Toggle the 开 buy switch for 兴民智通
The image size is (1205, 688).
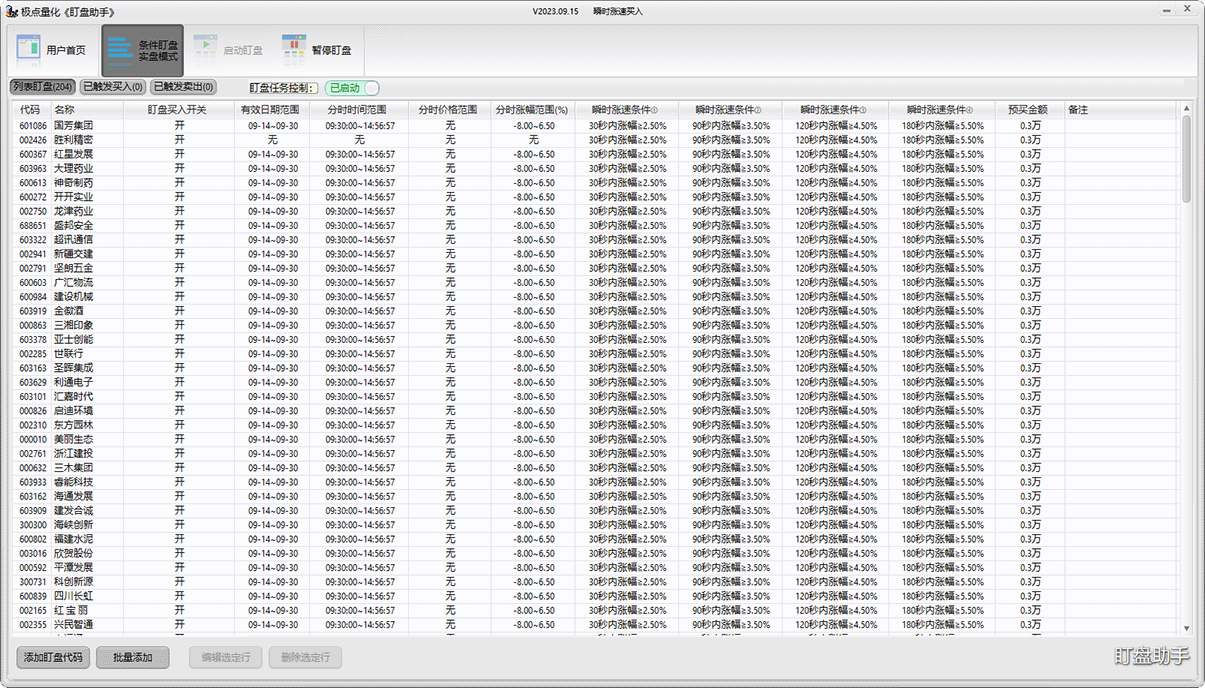[179, 625]
